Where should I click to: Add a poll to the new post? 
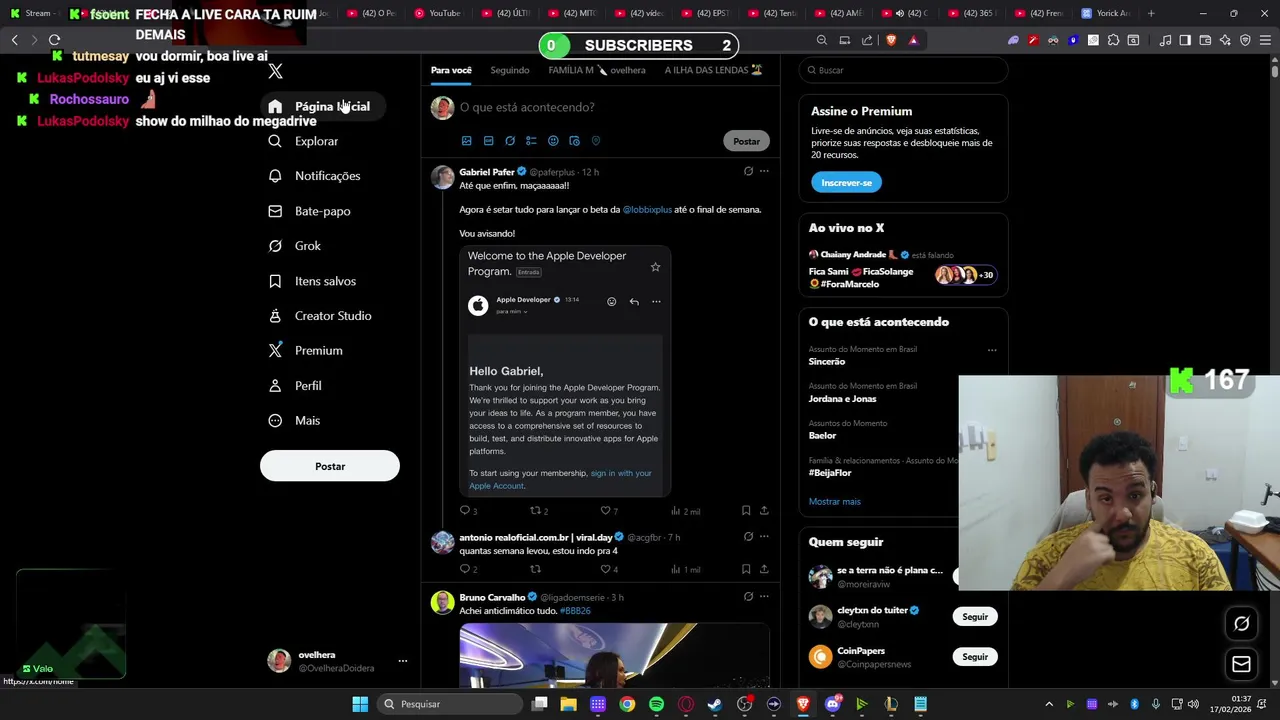pos(531,141)
